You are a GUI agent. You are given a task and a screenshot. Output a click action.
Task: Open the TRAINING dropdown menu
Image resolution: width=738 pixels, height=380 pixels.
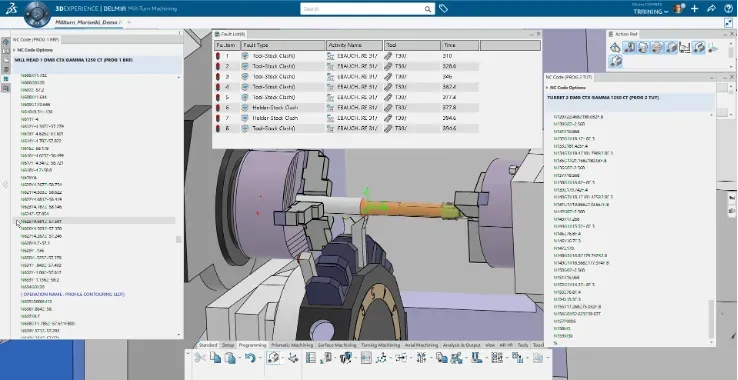(x=650, y=12)
